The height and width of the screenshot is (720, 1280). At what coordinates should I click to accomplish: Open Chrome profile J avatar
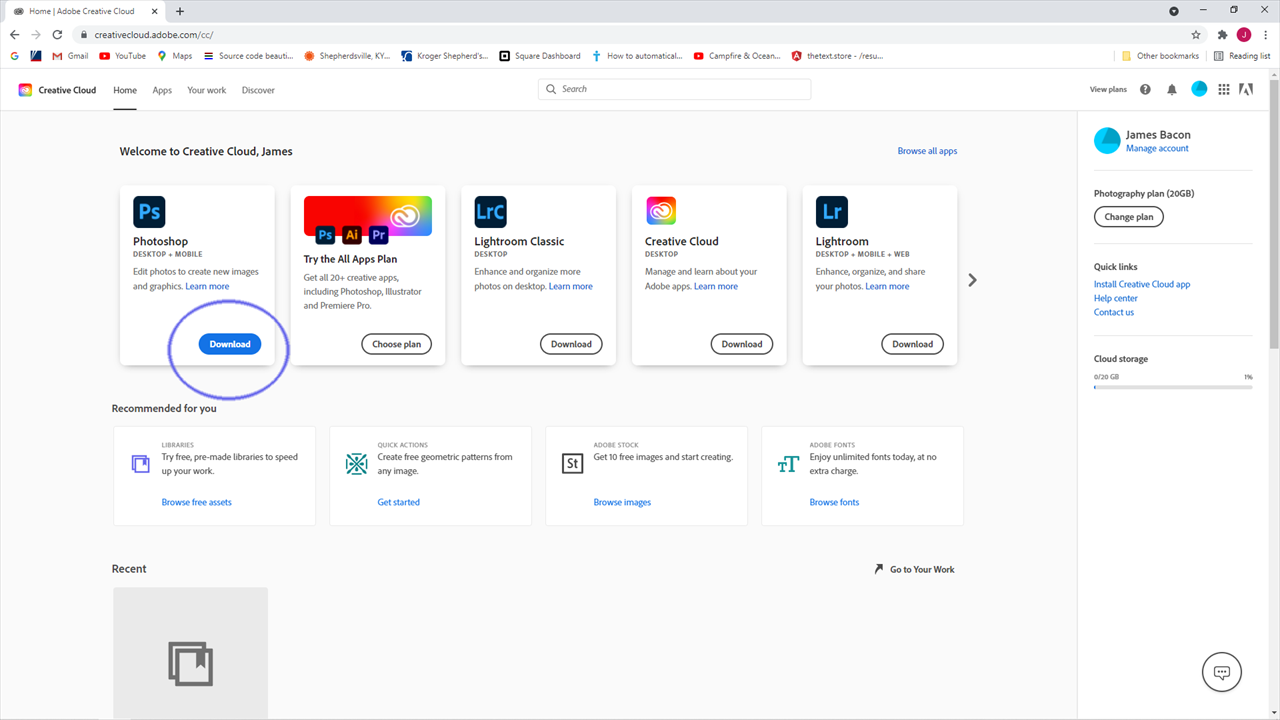pos(1244,34)
